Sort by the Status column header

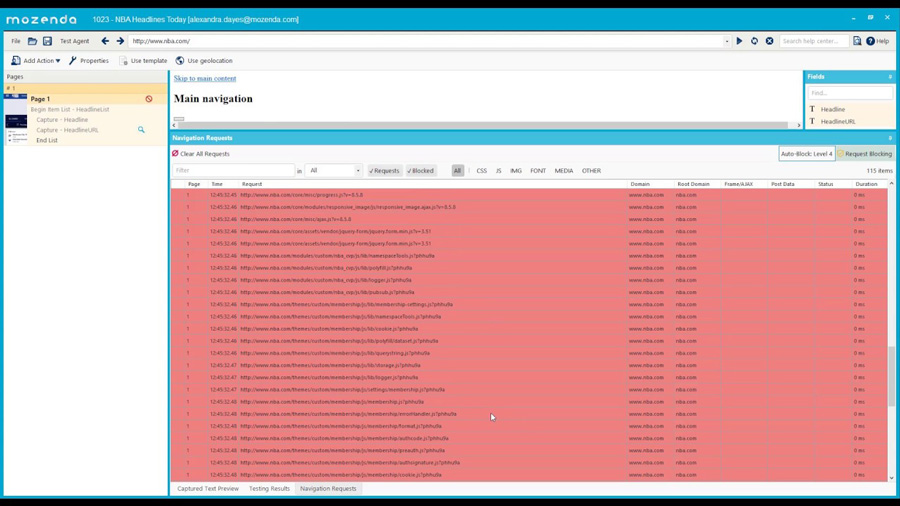[825, 184]
